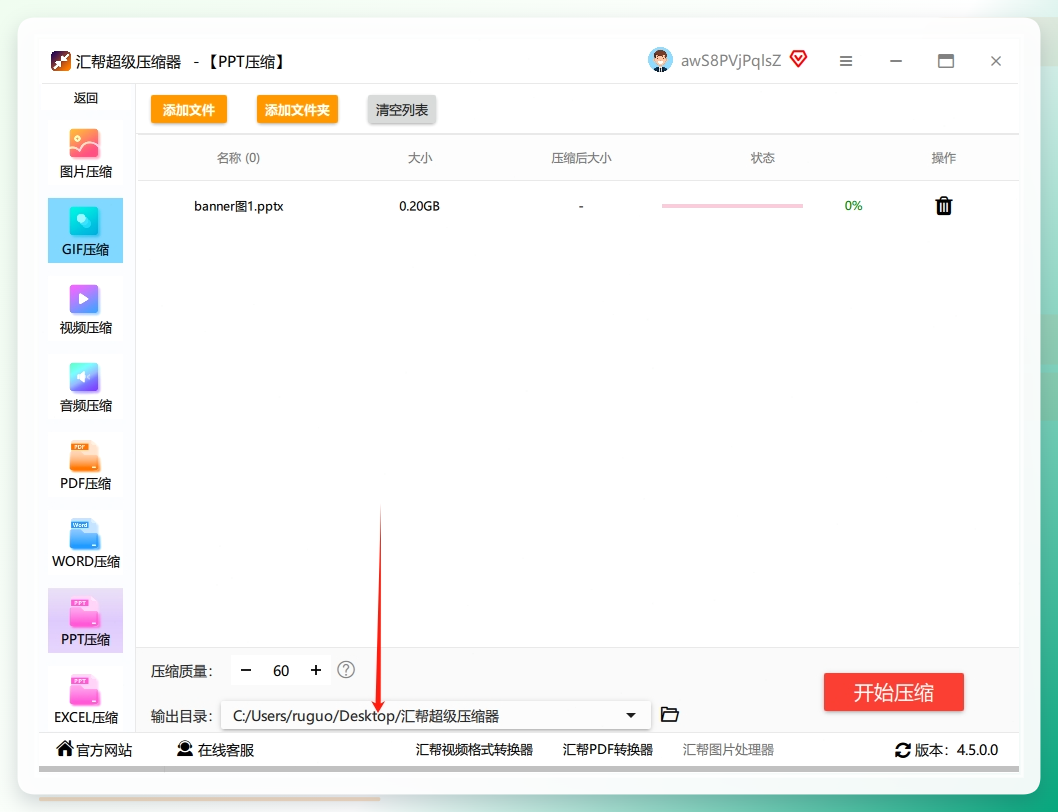This screenshot has height=812, width=1058.
Task: Open the 视频压缩 video compression tool
Action: point(85,308)
